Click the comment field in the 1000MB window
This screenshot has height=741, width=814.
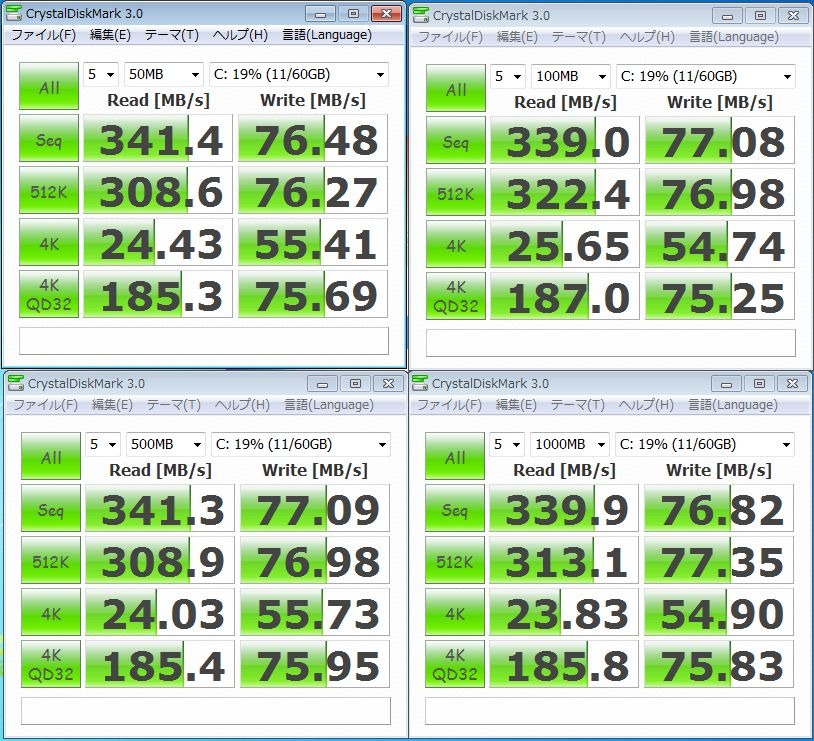pos(610,710)
